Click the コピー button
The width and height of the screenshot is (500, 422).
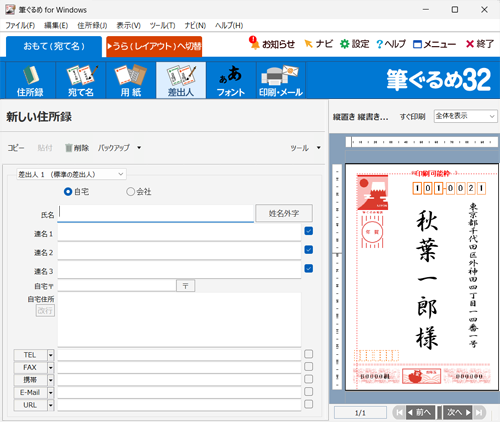pyautogui.click(x=16, y=148)
